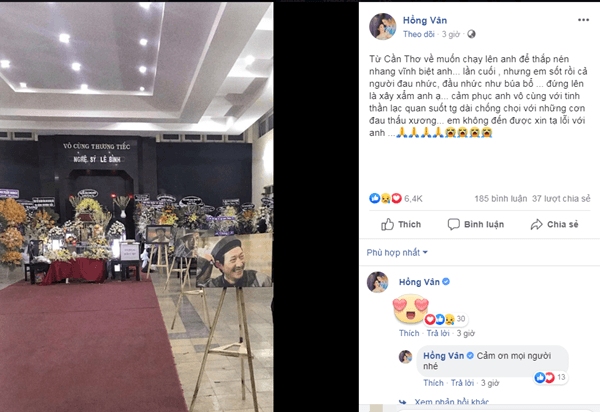The image size is (600, 412).
Task: Click Trả lời under the emoji comment
Action: click(x=438, y=333)
